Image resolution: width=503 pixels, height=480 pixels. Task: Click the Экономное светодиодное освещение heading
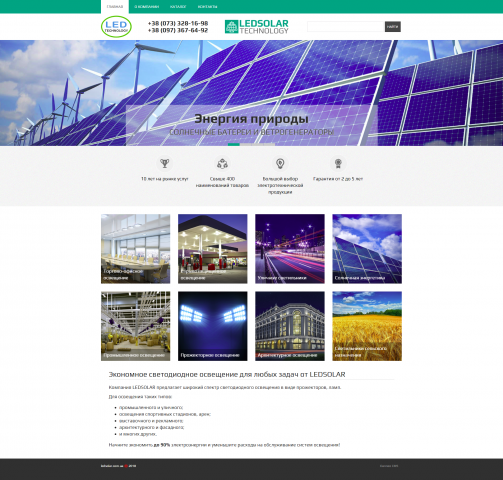coord(227,375)
